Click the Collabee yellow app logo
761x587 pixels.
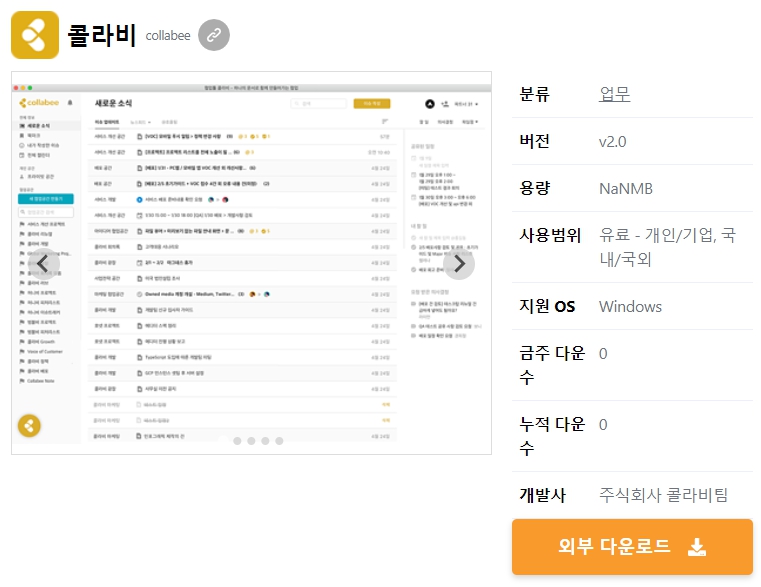[35, 35]
